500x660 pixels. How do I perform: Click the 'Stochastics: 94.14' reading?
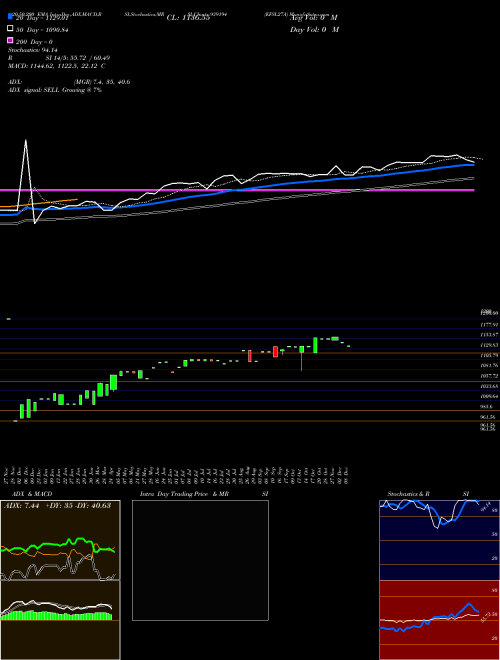[32, 50]
